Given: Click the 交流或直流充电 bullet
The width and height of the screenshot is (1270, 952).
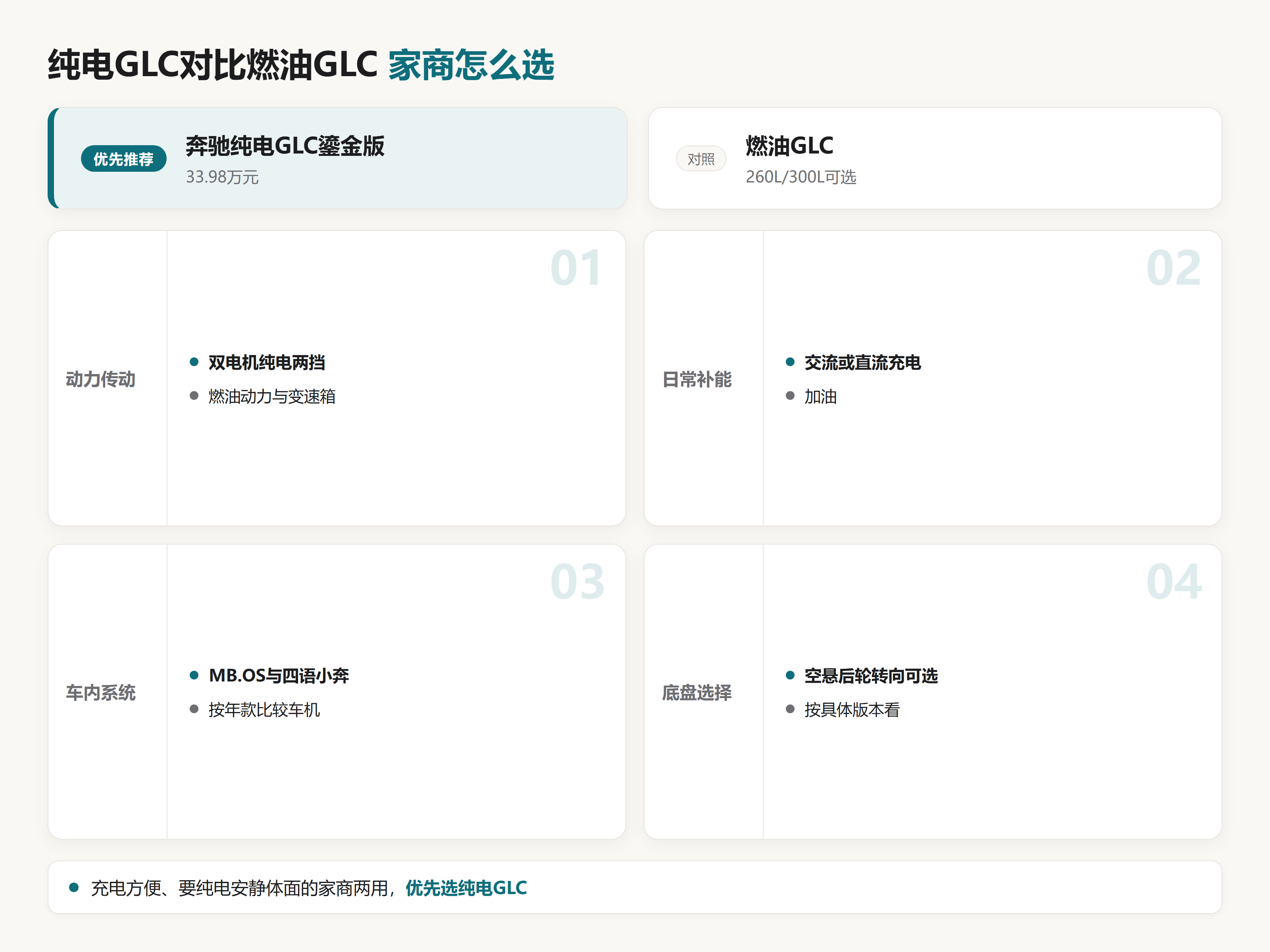Looking at the screenshot, I should coord(862,362).
